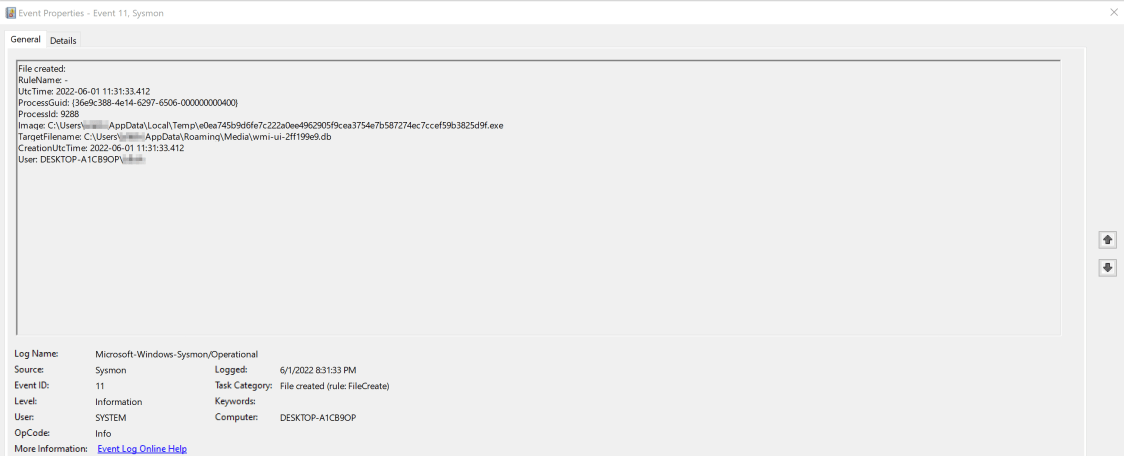Click the Log Name value Microsoft-Windows-Sysmon/Operational
Viewport: 1124px width, 456px height.
click(176, 354)
